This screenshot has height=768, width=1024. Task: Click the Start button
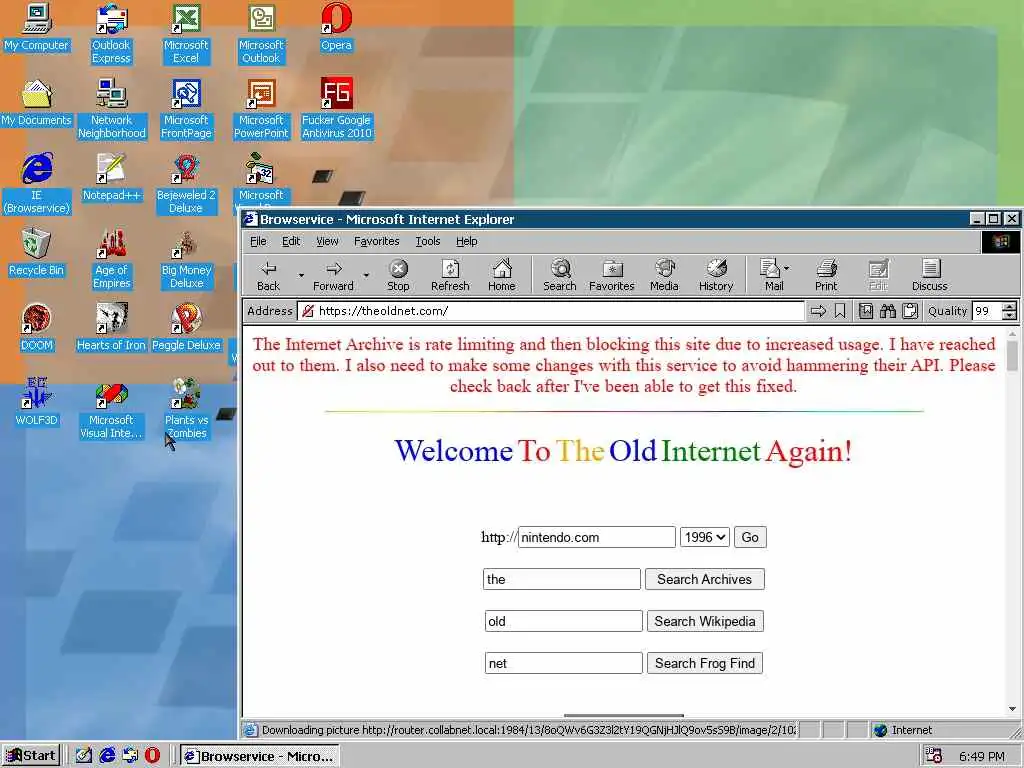coord(31,756)
